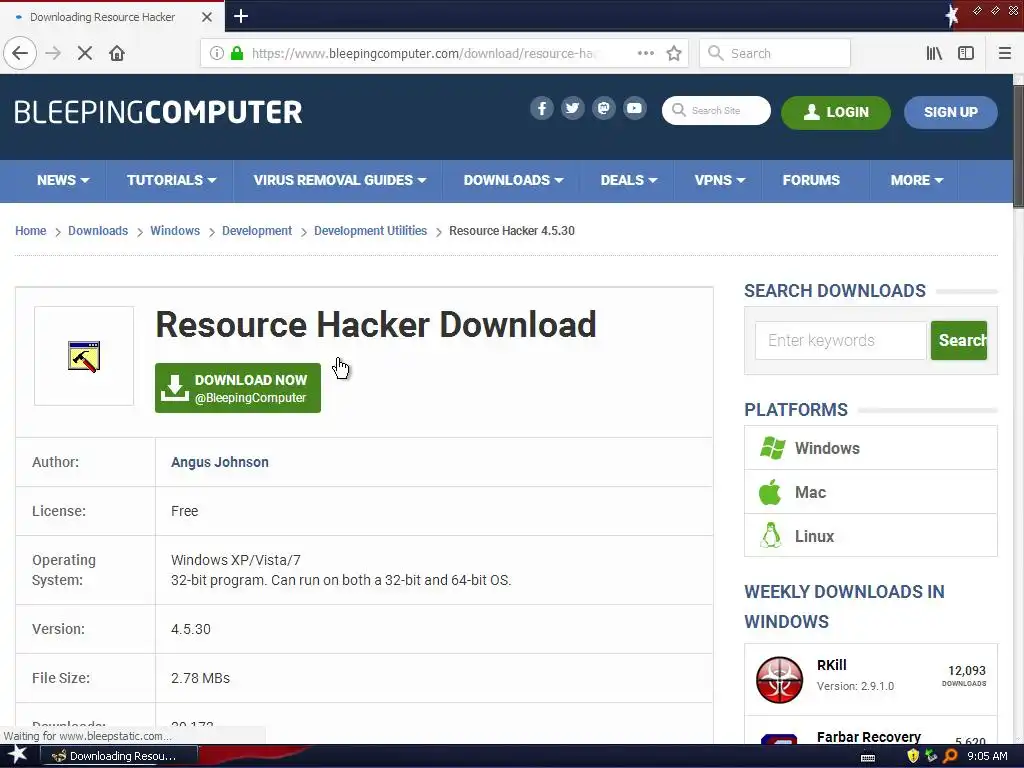Viewport: 1024px width, 768px height.
Task: Click the browser address bar URL
Action: pyautogui.click(x=424, y=53)
